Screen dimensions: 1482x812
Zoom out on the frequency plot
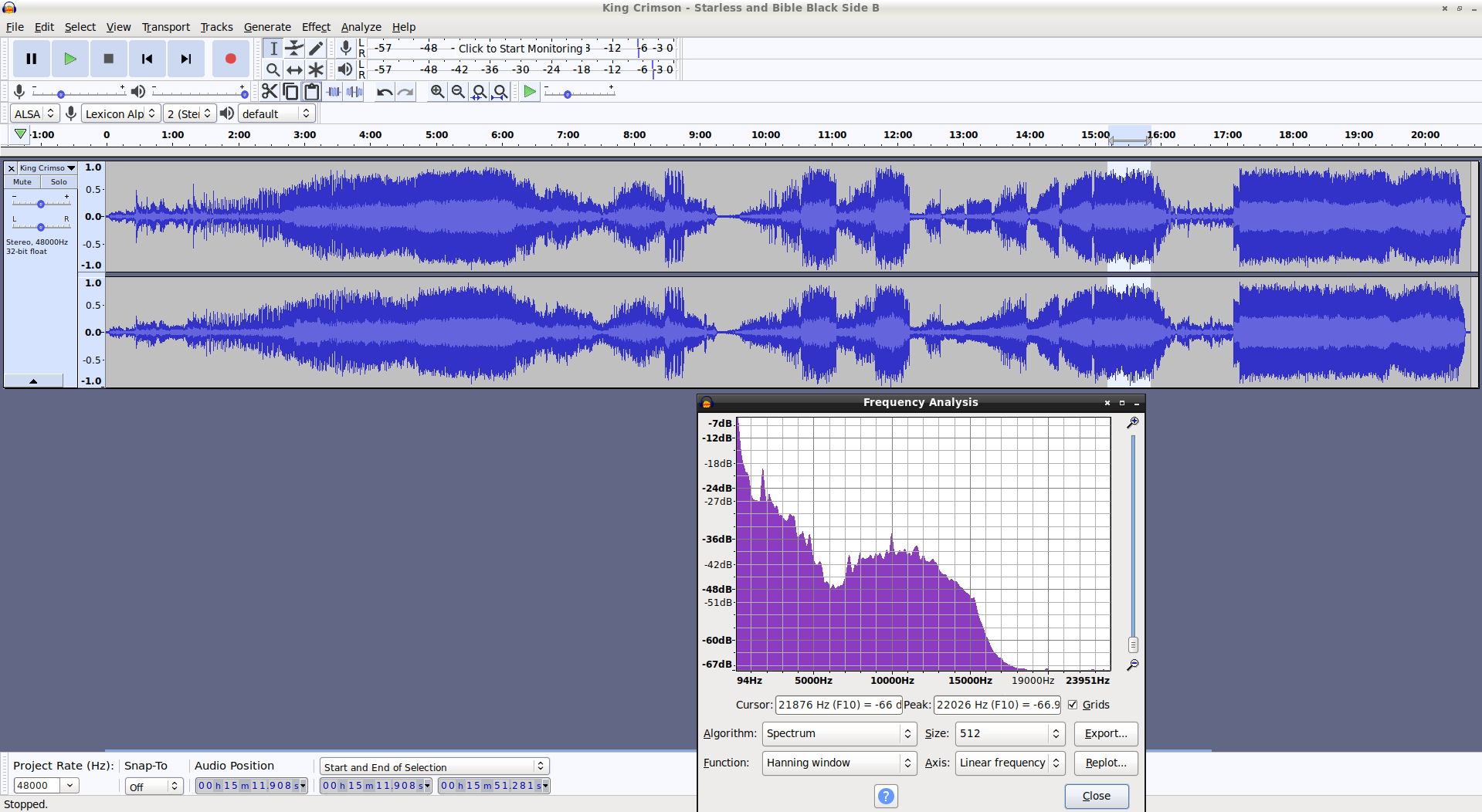tap(1132, 665)
